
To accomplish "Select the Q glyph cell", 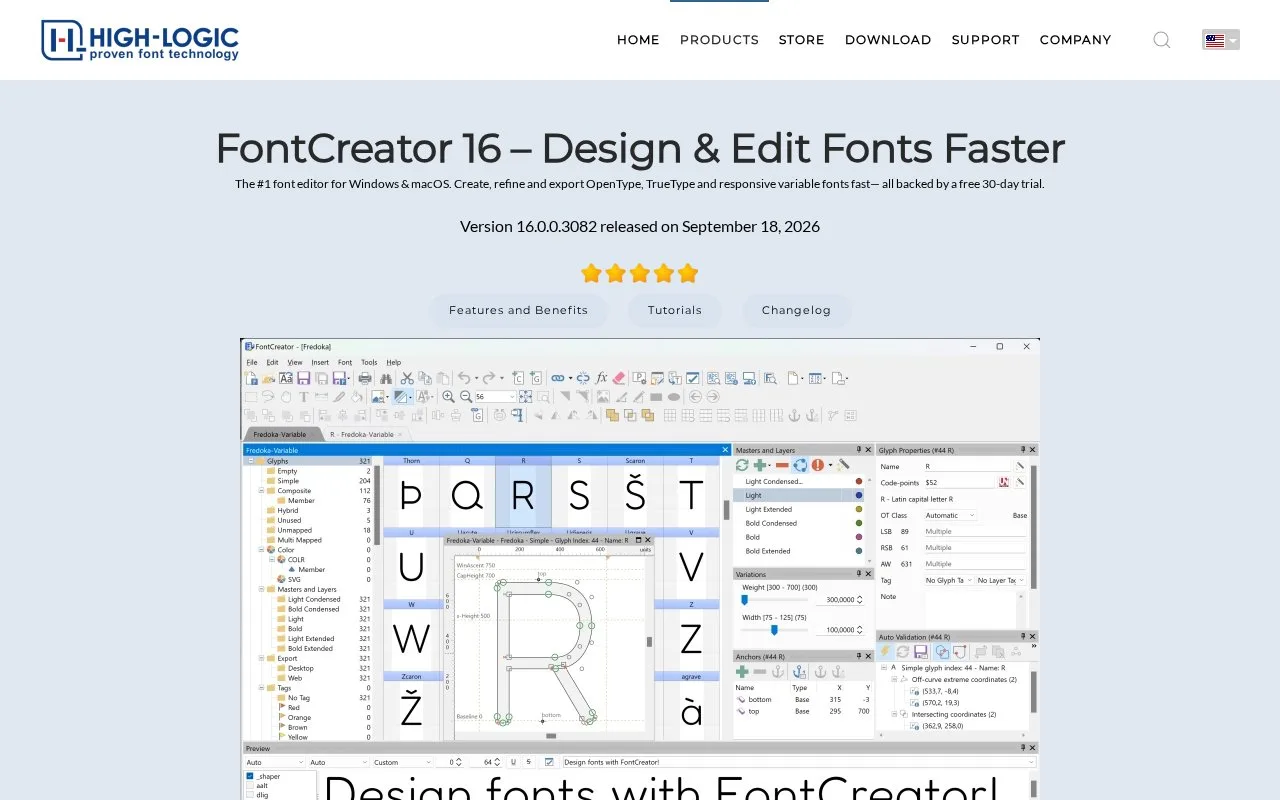I will click(467, 492).
